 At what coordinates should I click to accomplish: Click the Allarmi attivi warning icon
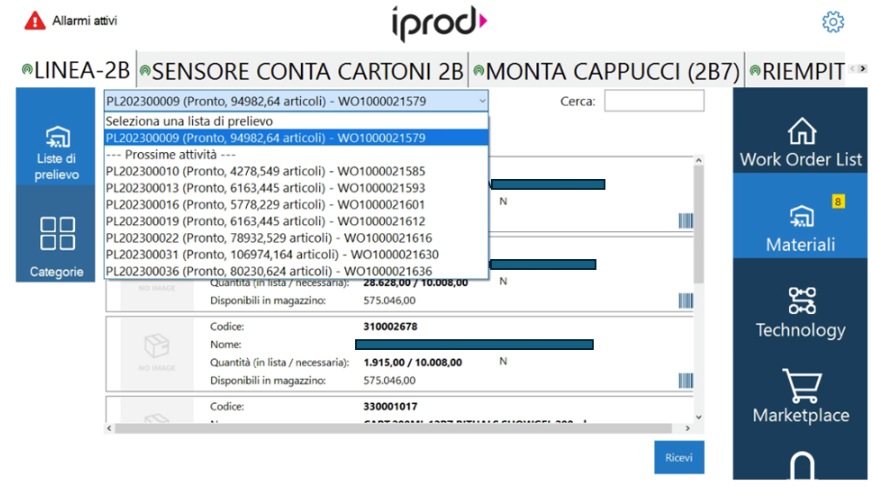click(x=35, y=20)
